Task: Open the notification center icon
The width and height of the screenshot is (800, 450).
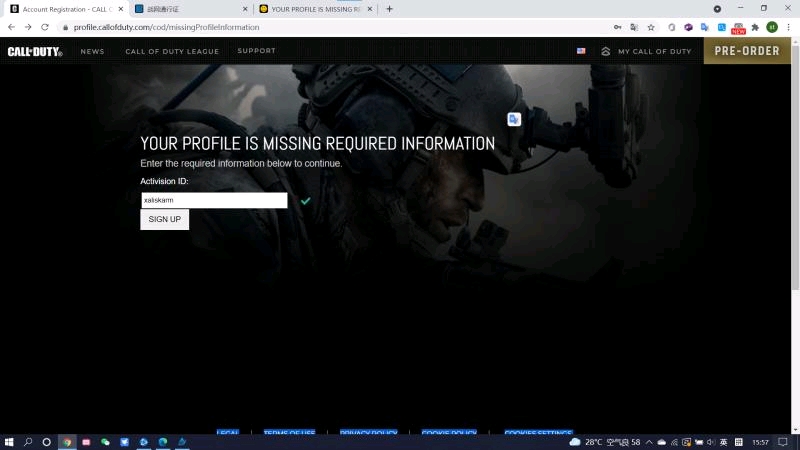Action: pos(783,442)
